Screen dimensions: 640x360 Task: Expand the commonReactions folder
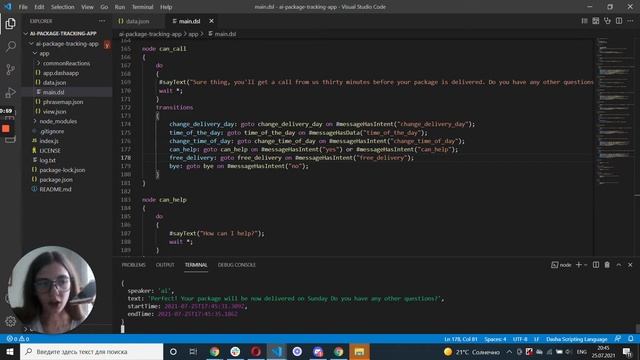coord(66,63)
